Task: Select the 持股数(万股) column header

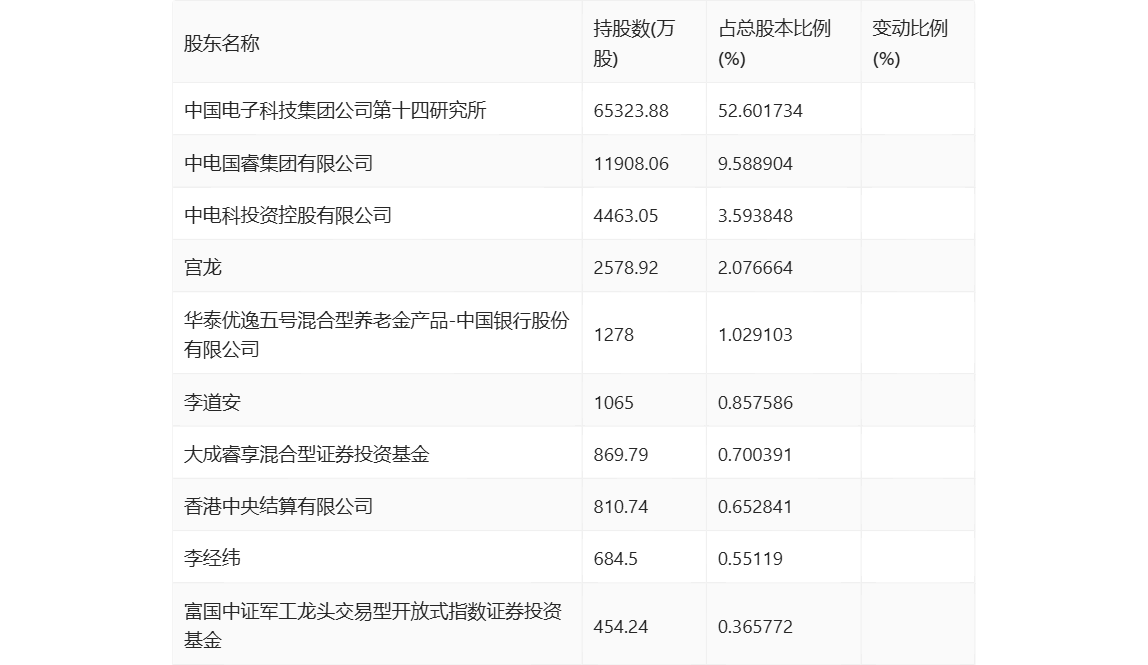Action: 634,43
